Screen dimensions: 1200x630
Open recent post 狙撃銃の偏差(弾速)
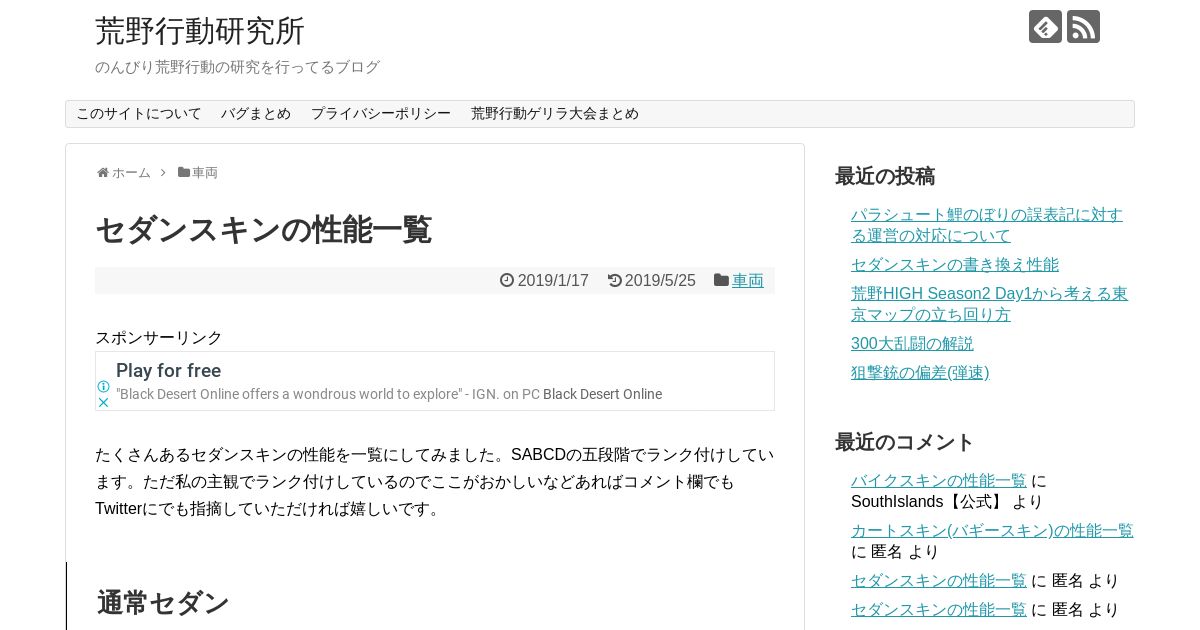pos(920,372)
